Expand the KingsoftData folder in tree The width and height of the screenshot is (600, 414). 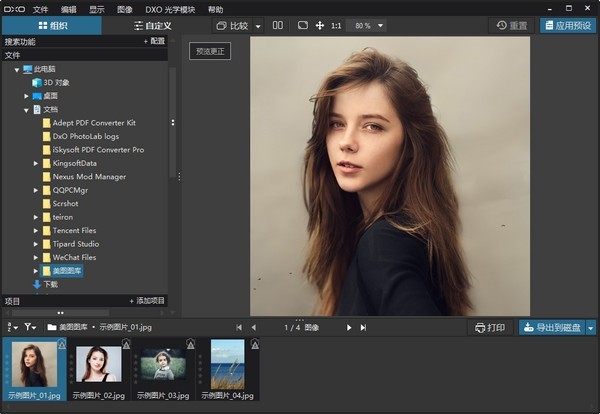[x=36, y=163]
